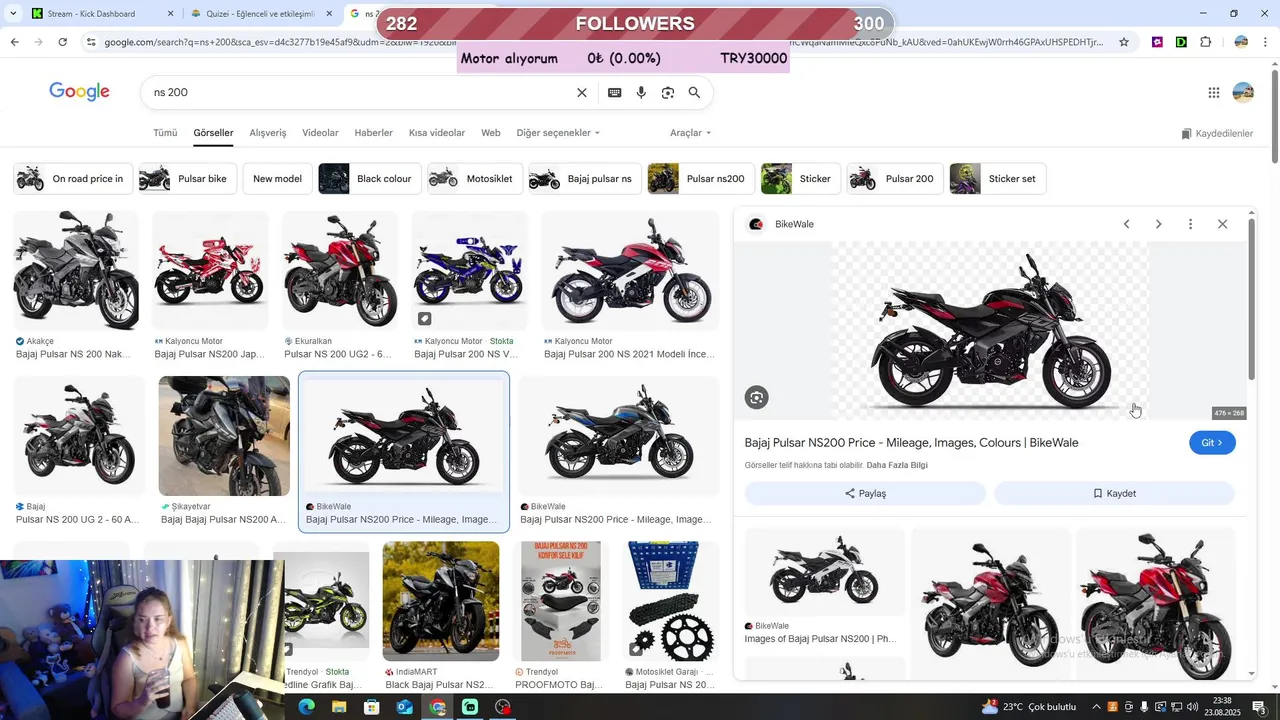Open File Explorer from the taskbar
1280x720 pixels.
click(x=339, y=707)
